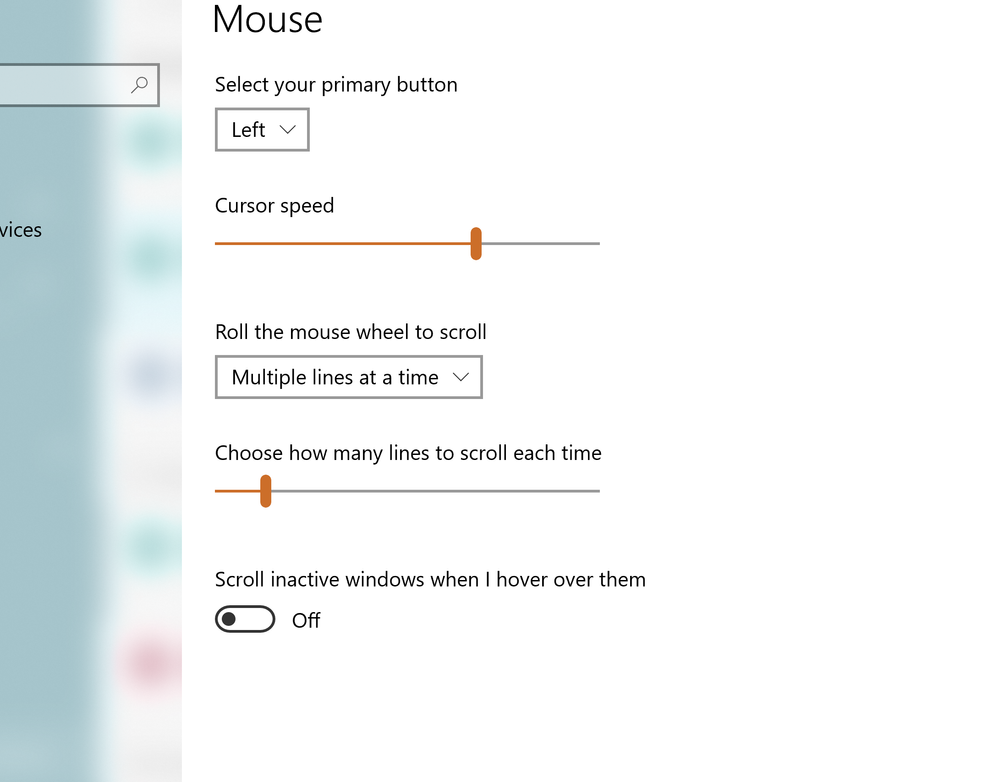Click the gray portion of the Cursor speed track
The image size is (999, 782).
[x=540, y=243]
